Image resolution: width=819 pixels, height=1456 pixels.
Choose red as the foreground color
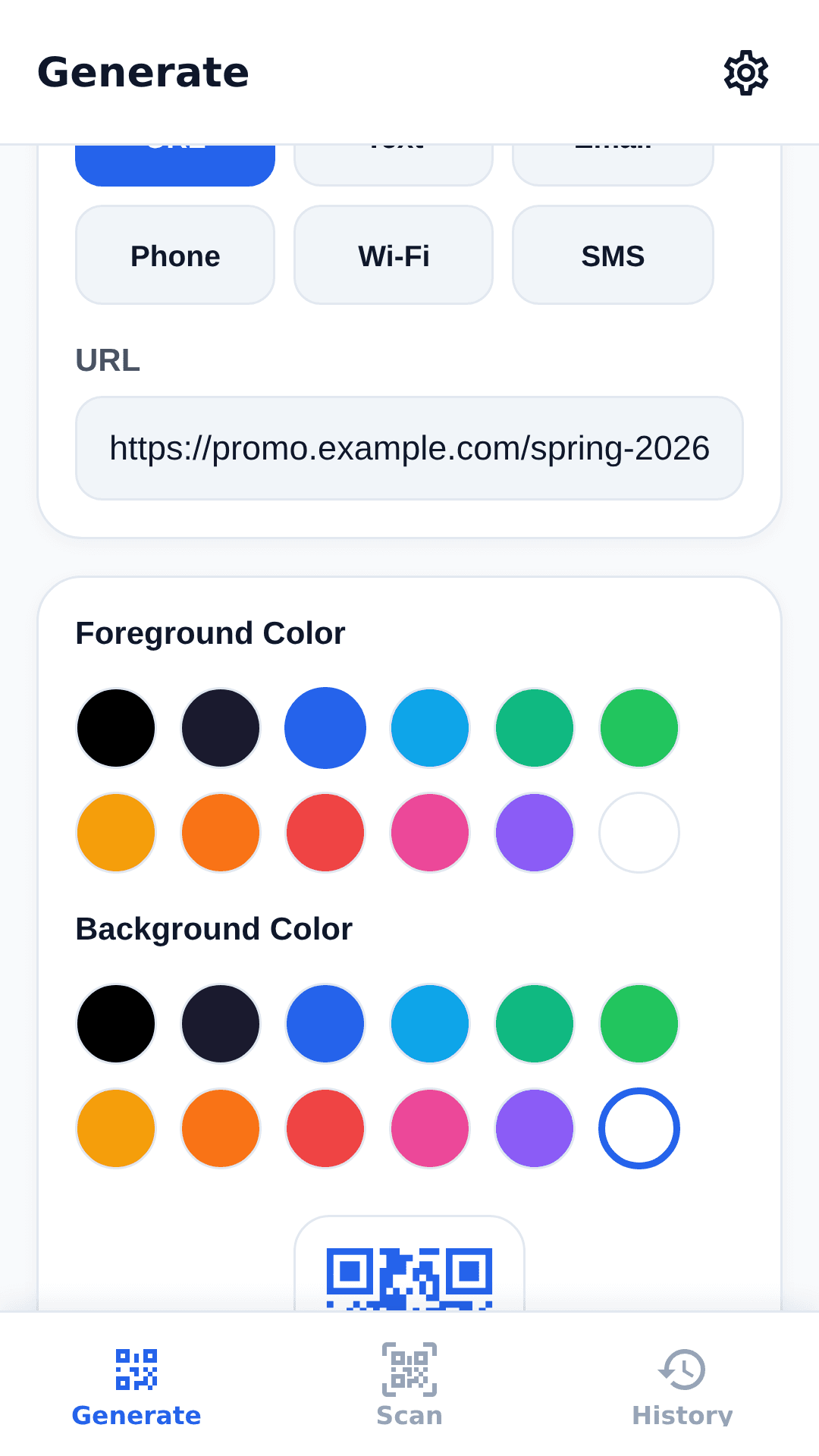[325, 833]
